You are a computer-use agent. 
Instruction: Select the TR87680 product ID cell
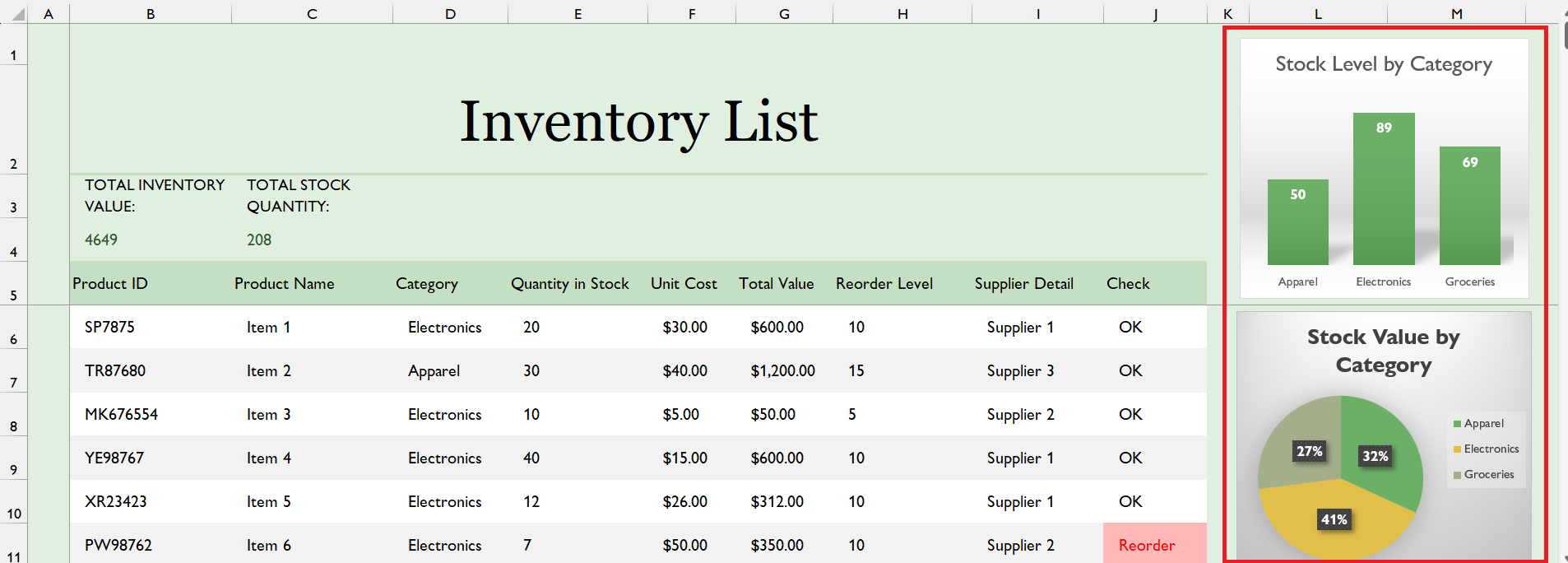[151, 370]
